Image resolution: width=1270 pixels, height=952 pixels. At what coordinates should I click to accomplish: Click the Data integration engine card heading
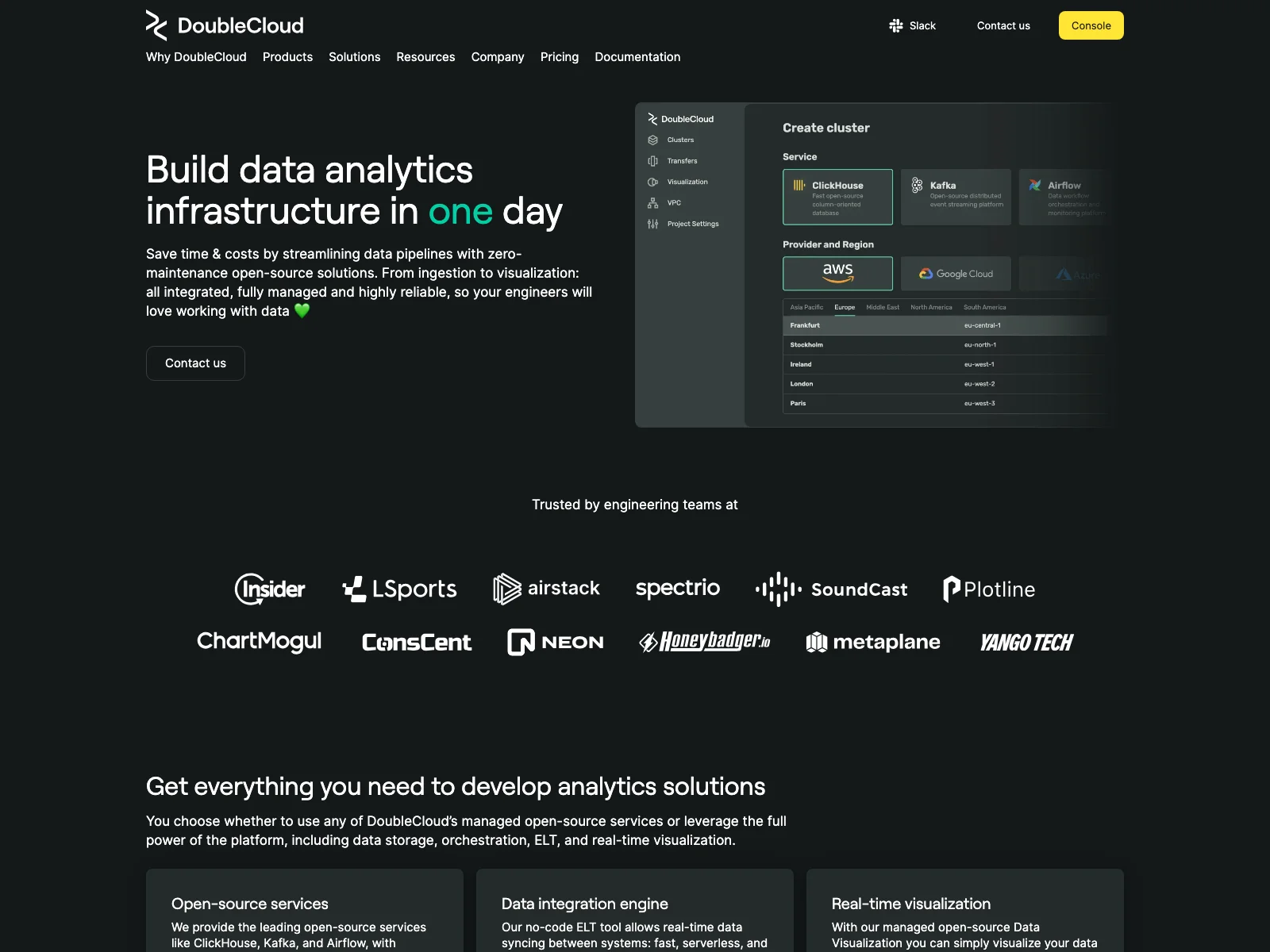coord(585,904)
